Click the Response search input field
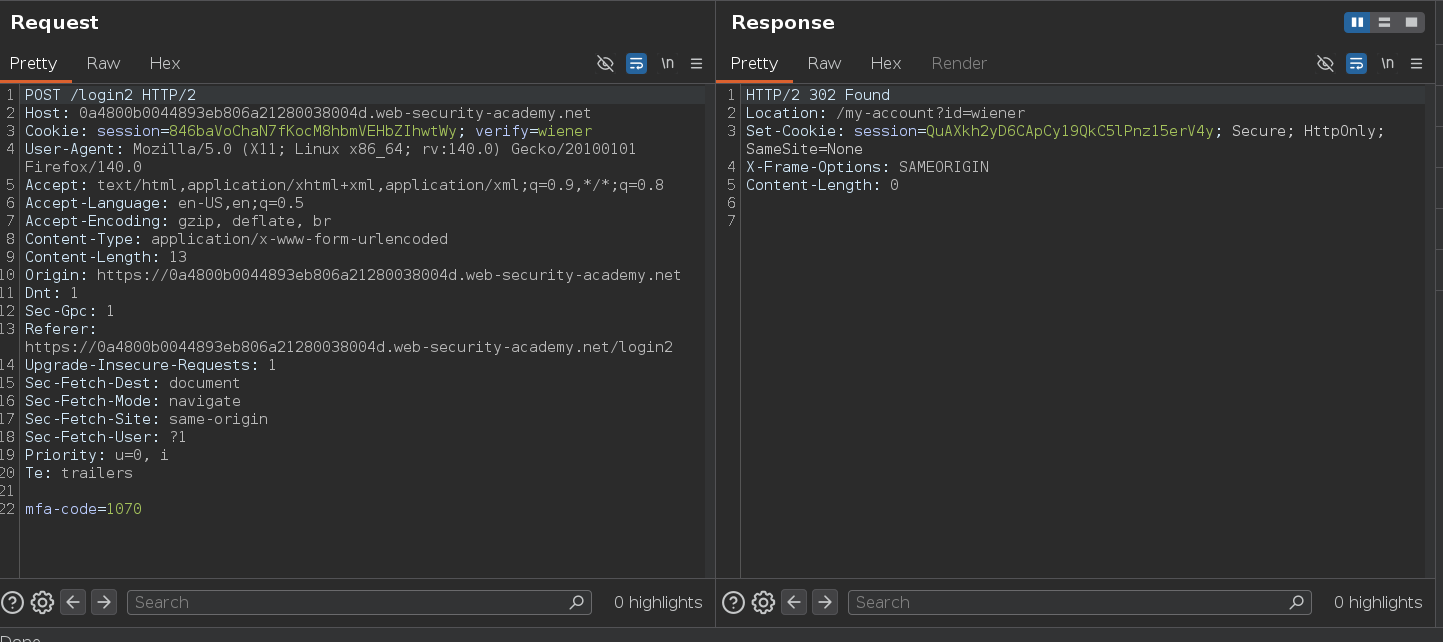This screenshot has height=642, width=1443. [x=1080, y=602]
